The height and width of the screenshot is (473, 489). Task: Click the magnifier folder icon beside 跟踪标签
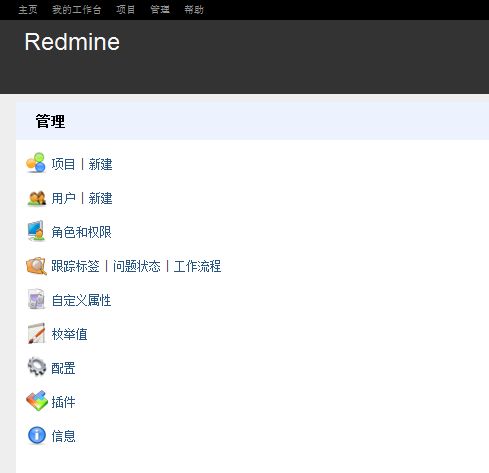(x=36, y=266)
